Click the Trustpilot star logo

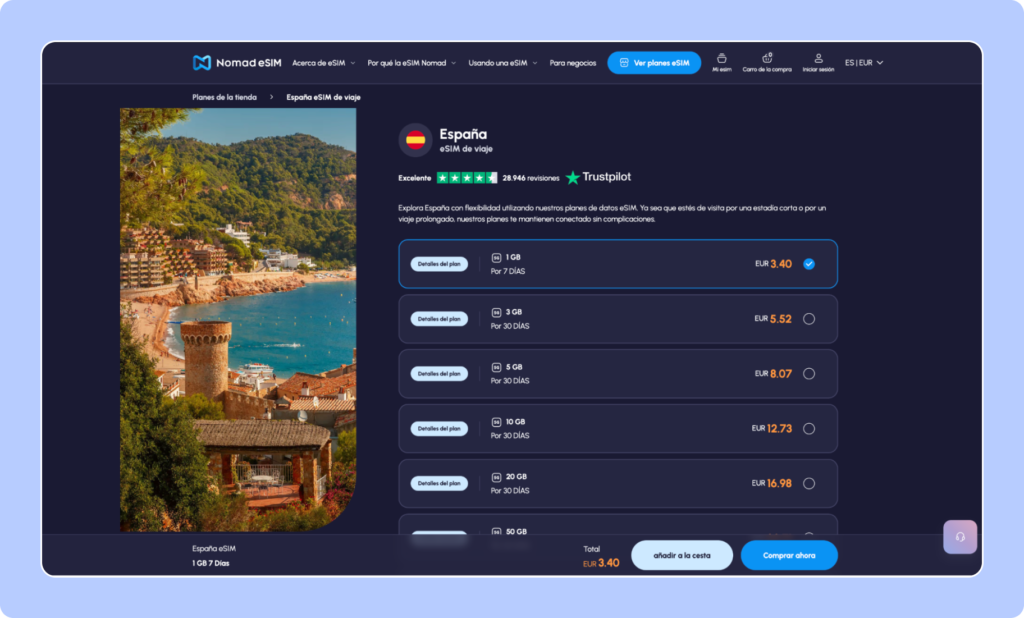point(573,177)
